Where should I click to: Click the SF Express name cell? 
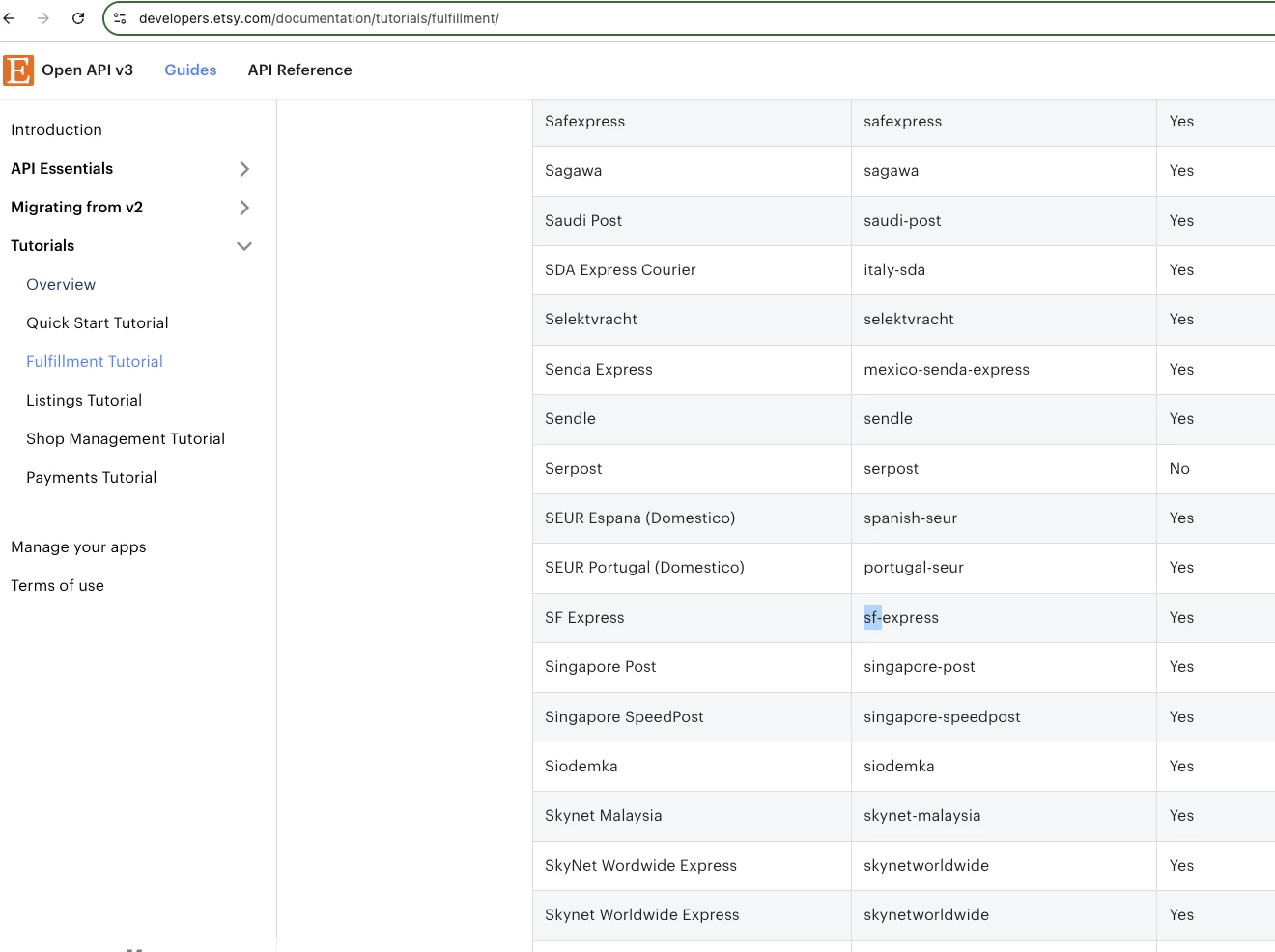[x=692, y=618]
